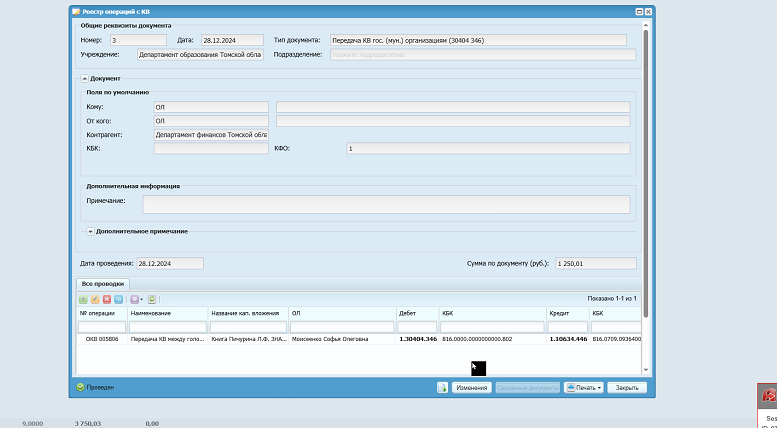Screen dimensions: 777x428
Task: Click the red notification icon at screen edge
Action: 769,395
